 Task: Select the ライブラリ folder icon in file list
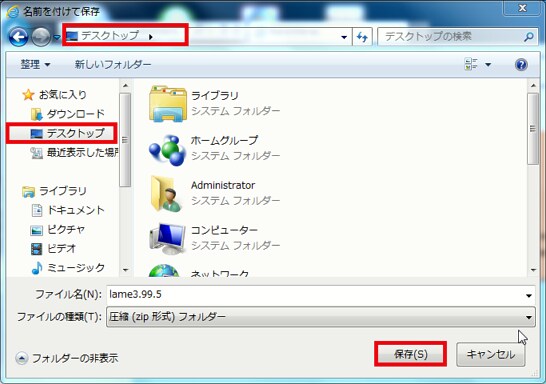pos(167,104)
